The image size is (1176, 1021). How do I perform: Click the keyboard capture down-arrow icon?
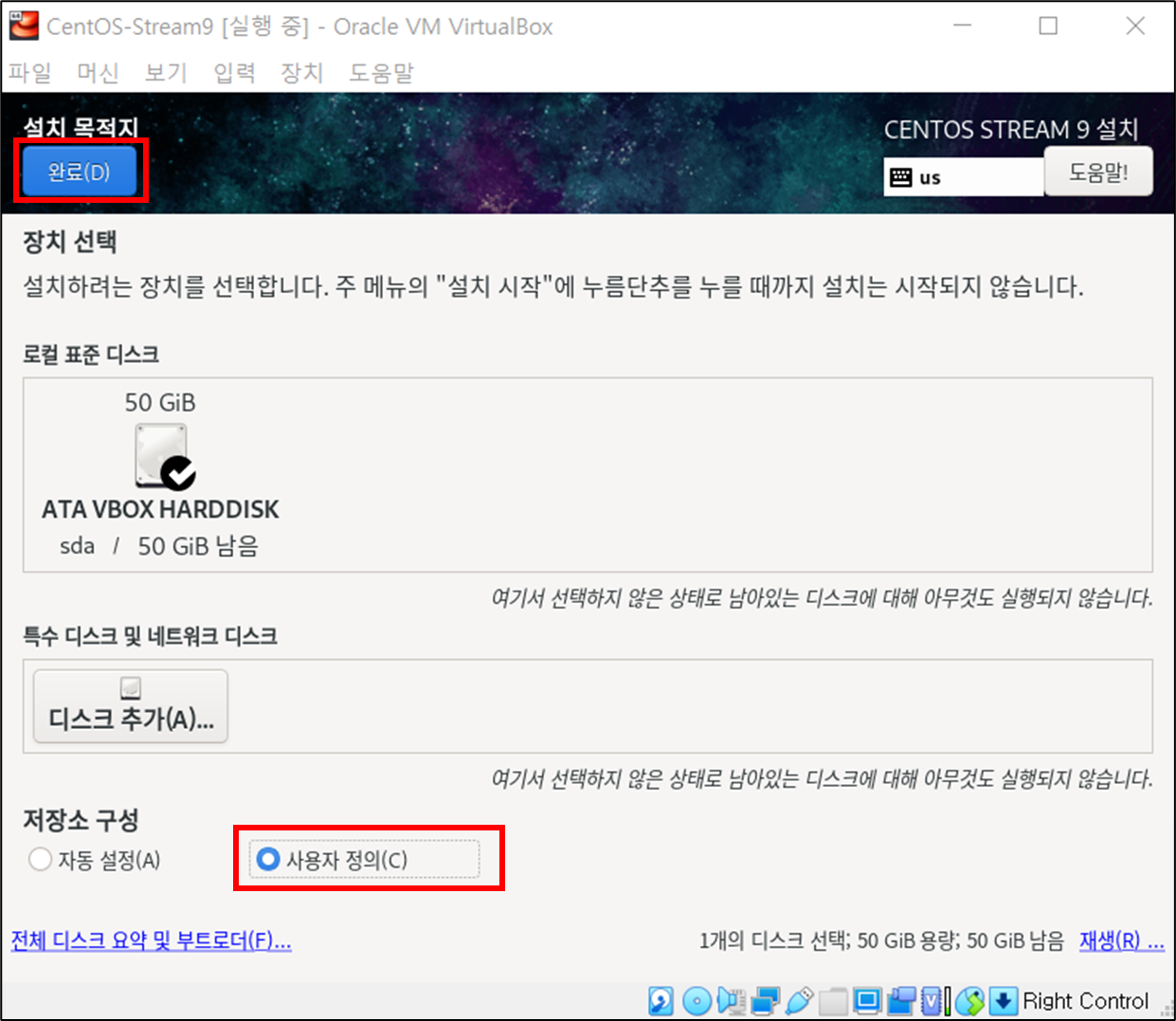click(1004, 1000)
